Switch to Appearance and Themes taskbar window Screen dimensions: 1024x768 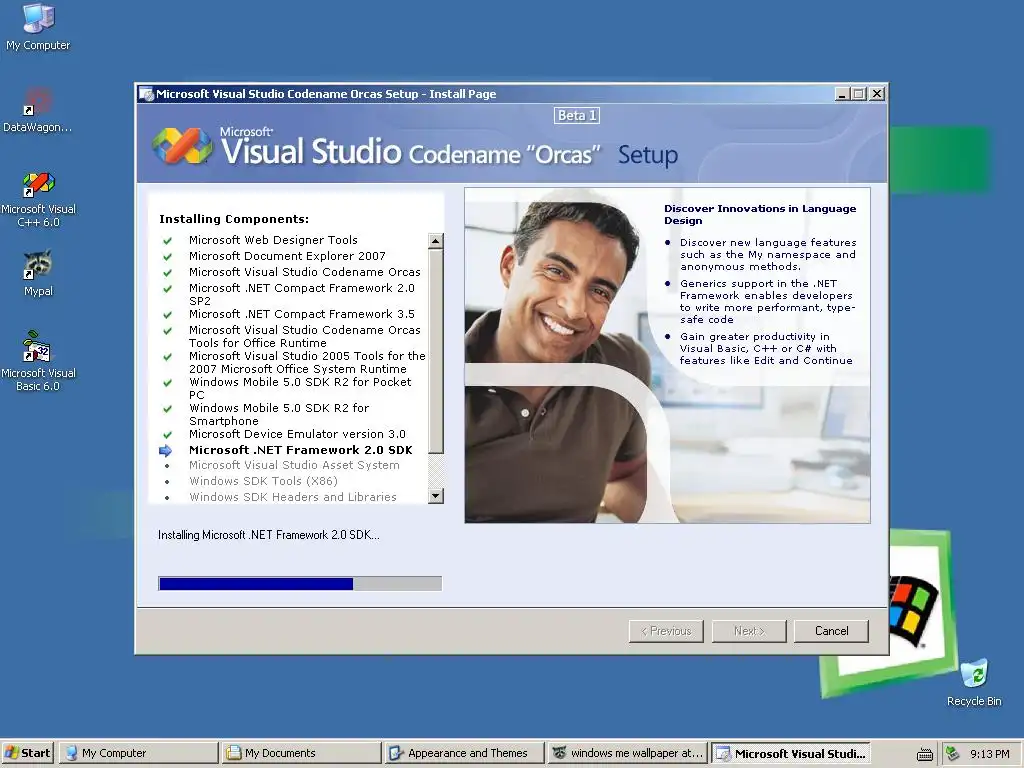(464, 753)
